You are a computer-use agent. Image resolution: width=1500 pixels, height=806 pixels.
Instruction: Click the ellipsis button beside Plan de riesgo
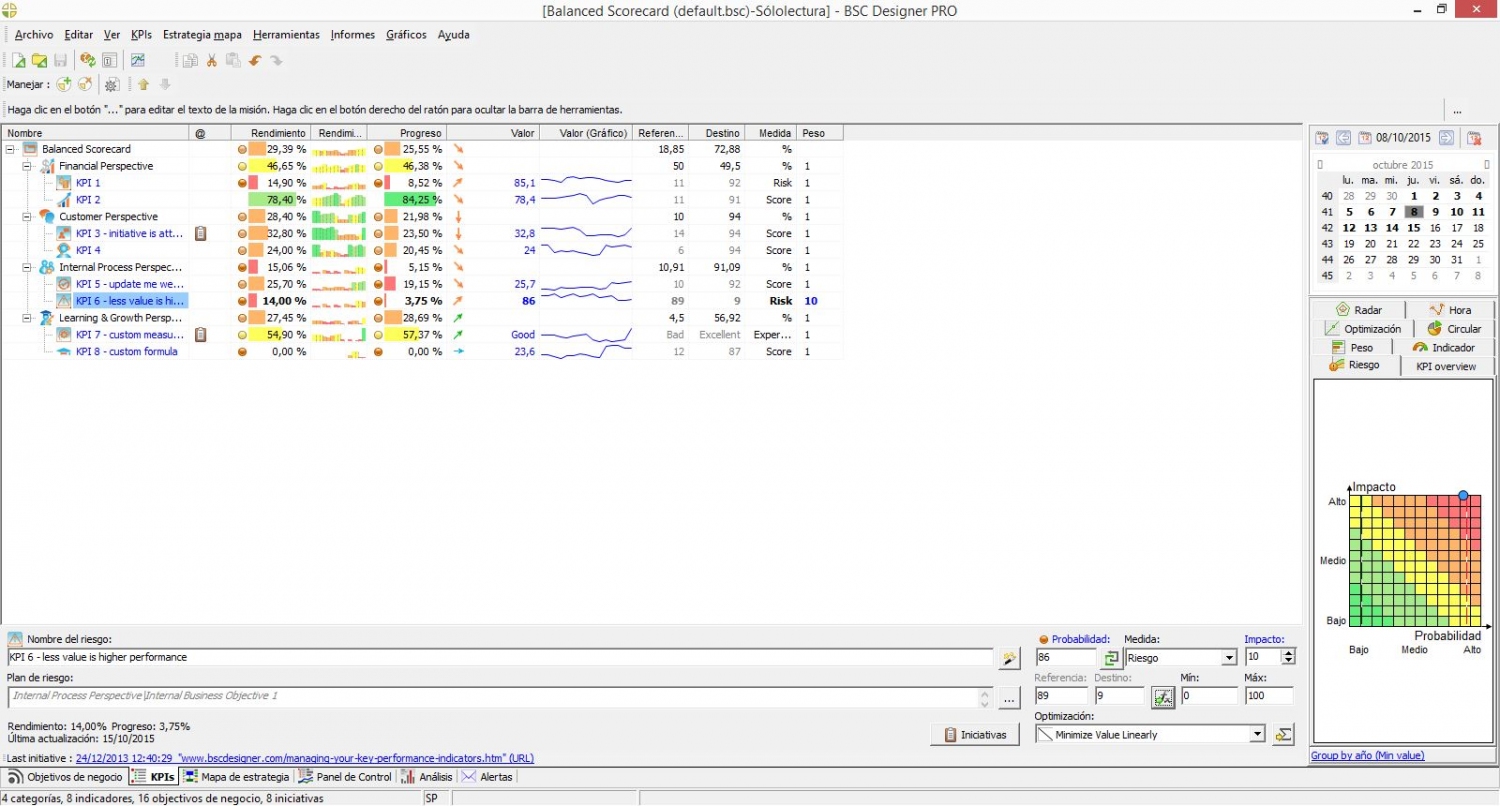pyautogui.click(x=1008, y=697)
